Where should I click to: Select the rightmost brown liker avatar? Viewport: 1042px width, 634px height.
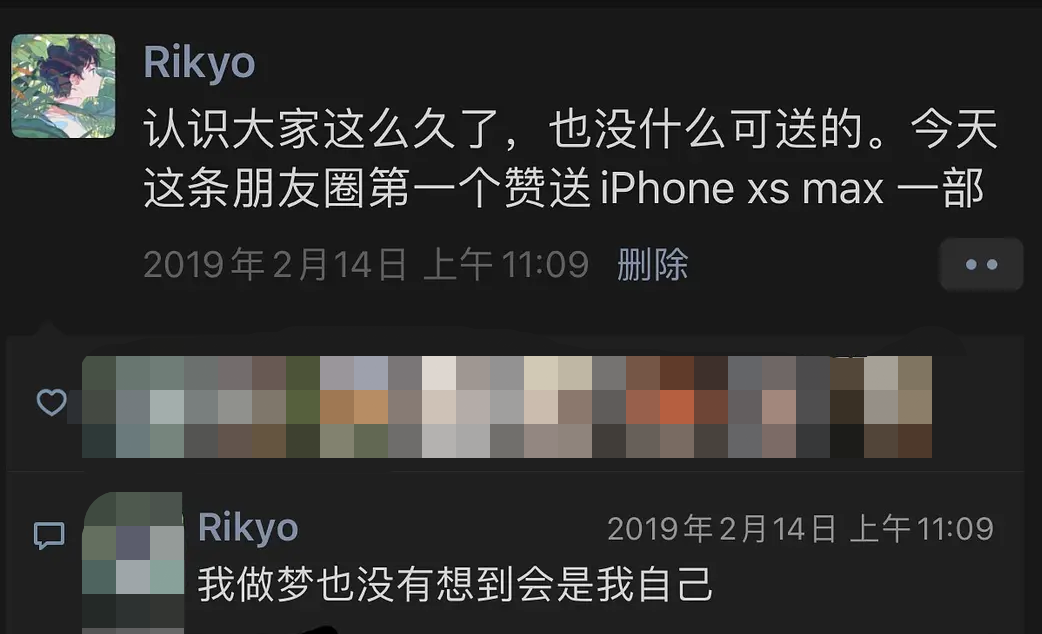coord(914,407)
